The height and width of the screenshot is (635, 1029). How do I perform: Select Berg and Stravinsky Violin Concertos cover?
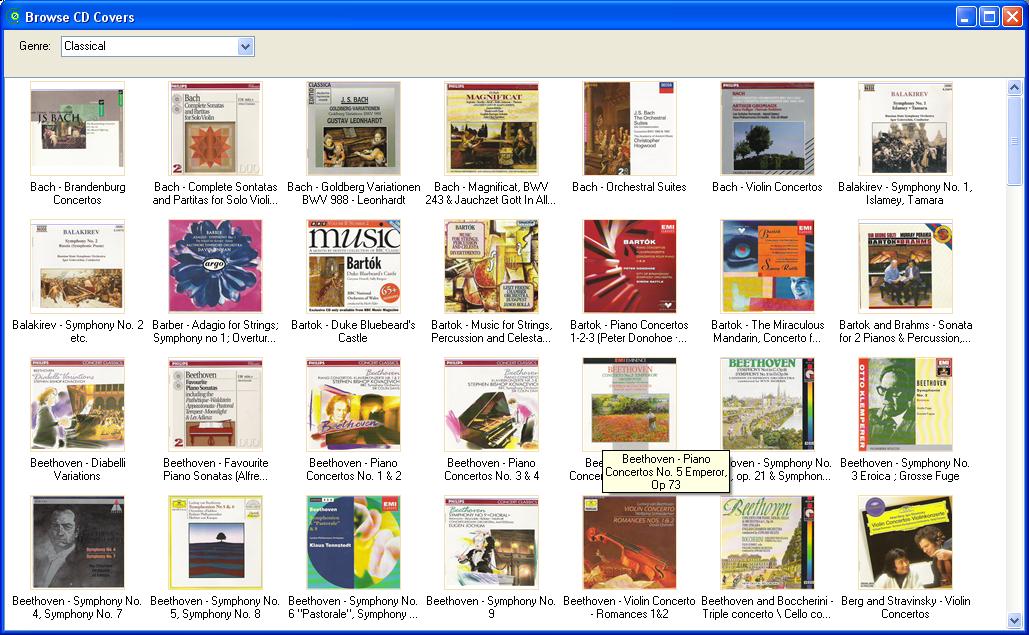point(905,543)
